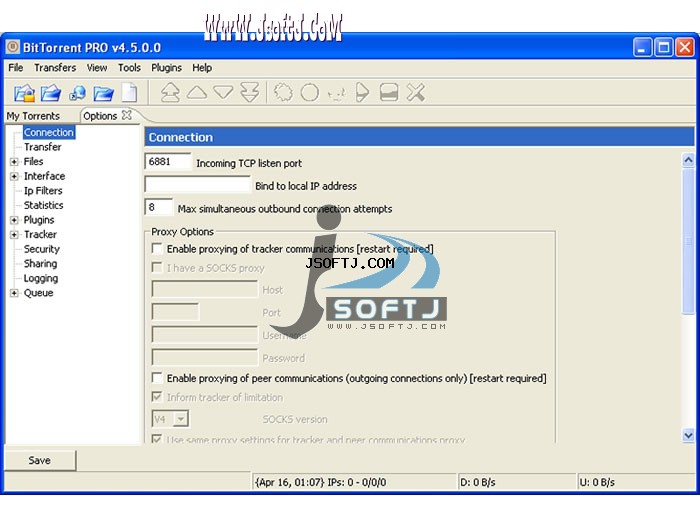The width and height of the screenshot is (700, 525).
Task: Click the max outbound connection attempts field
Action: click(158, 207)
